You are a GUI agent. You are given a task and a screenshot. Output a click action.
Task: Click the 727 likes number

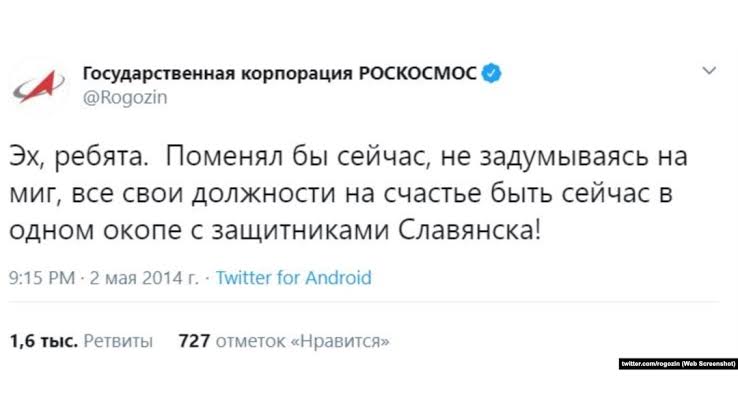[x=193, y=341]
